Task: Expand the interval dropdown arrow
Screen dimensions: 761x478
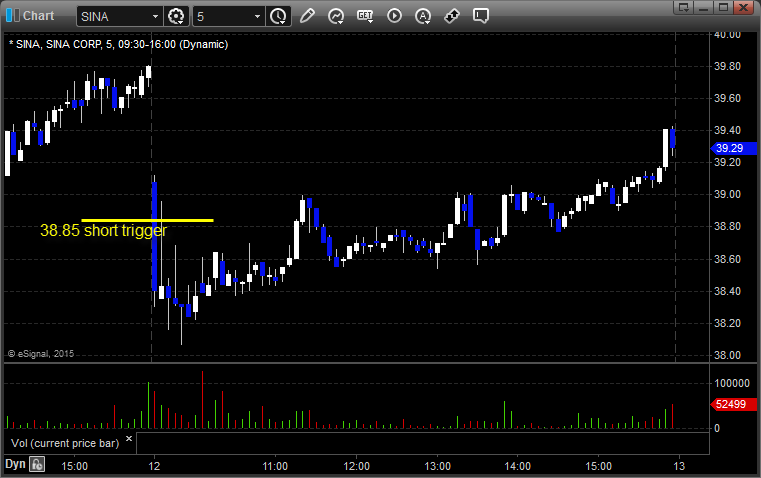Action: pos(258,16)
